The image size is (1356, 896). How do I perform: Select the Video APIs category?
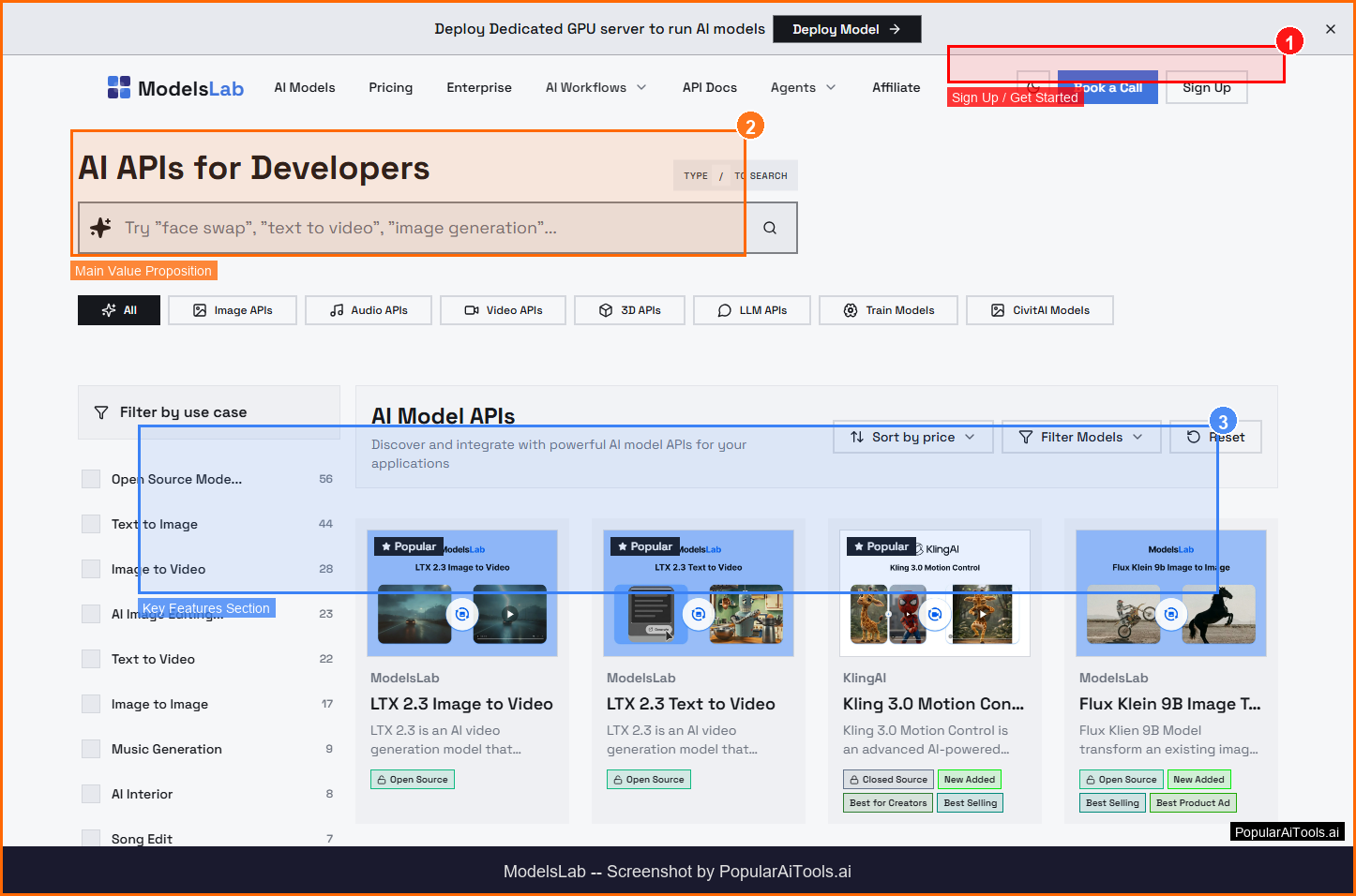(504, 310)
